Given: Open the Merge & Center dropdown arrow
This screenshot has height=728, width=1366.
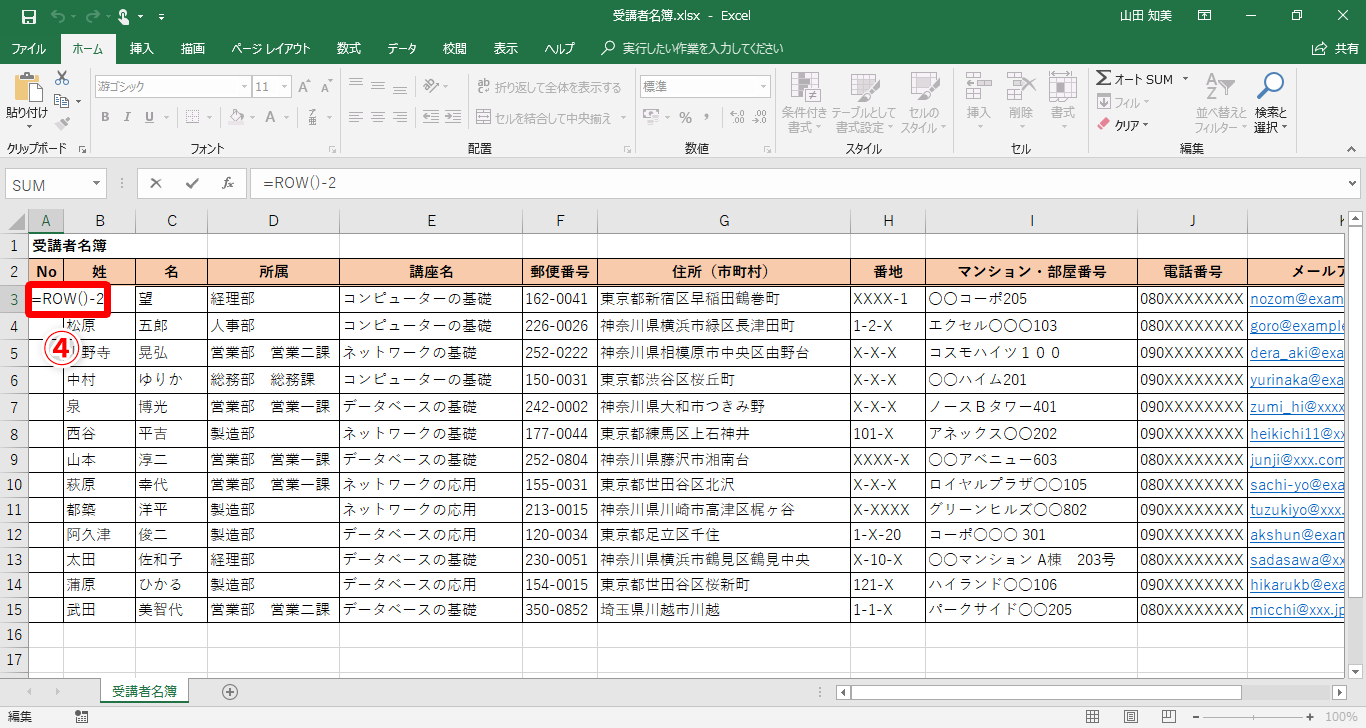Looking at the screenshot, I should pyautogui.click(x=623, y=118).
